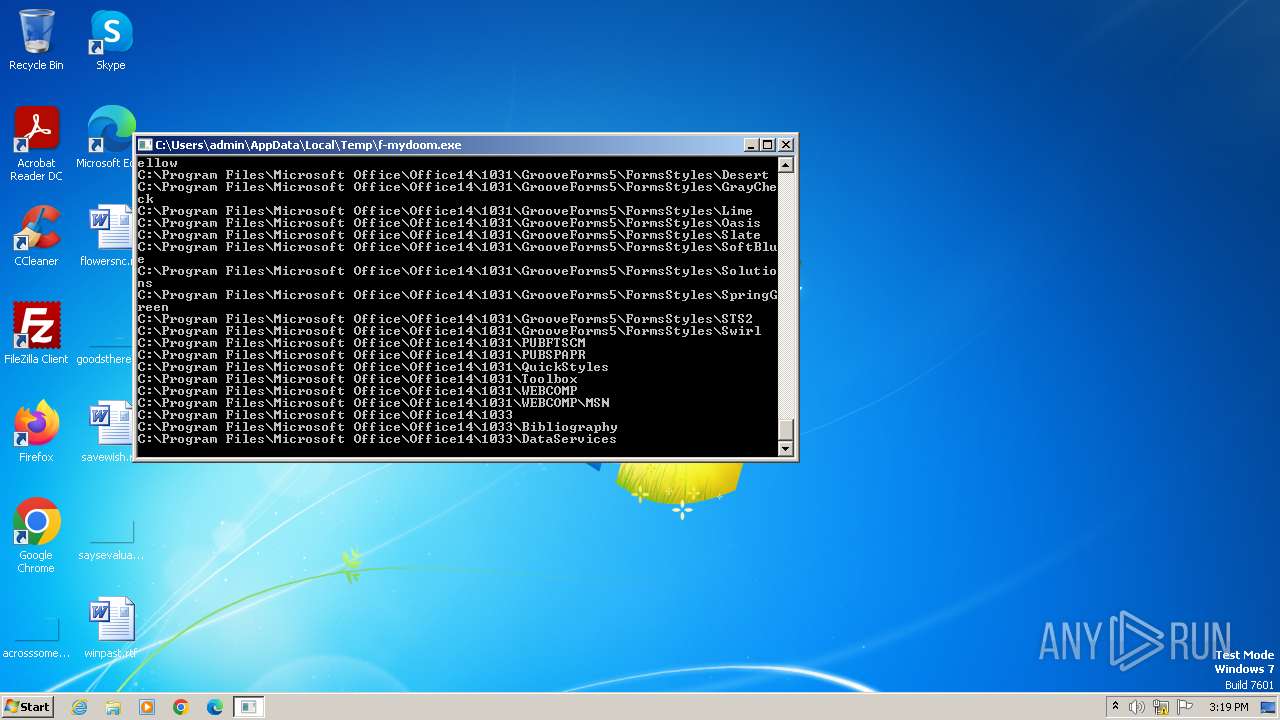This screenshot has width=1280, height=720.
Task: Launch Windows Media Player from taskbar
Action: click(x=147, y=707)
